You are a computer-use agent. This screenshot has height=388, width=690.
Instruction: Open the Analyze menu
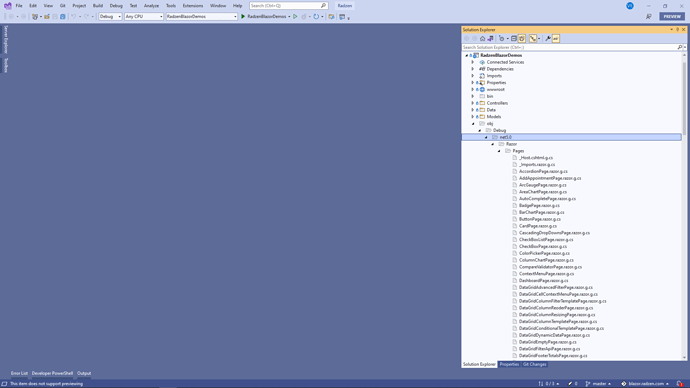[x=151, y=6]
